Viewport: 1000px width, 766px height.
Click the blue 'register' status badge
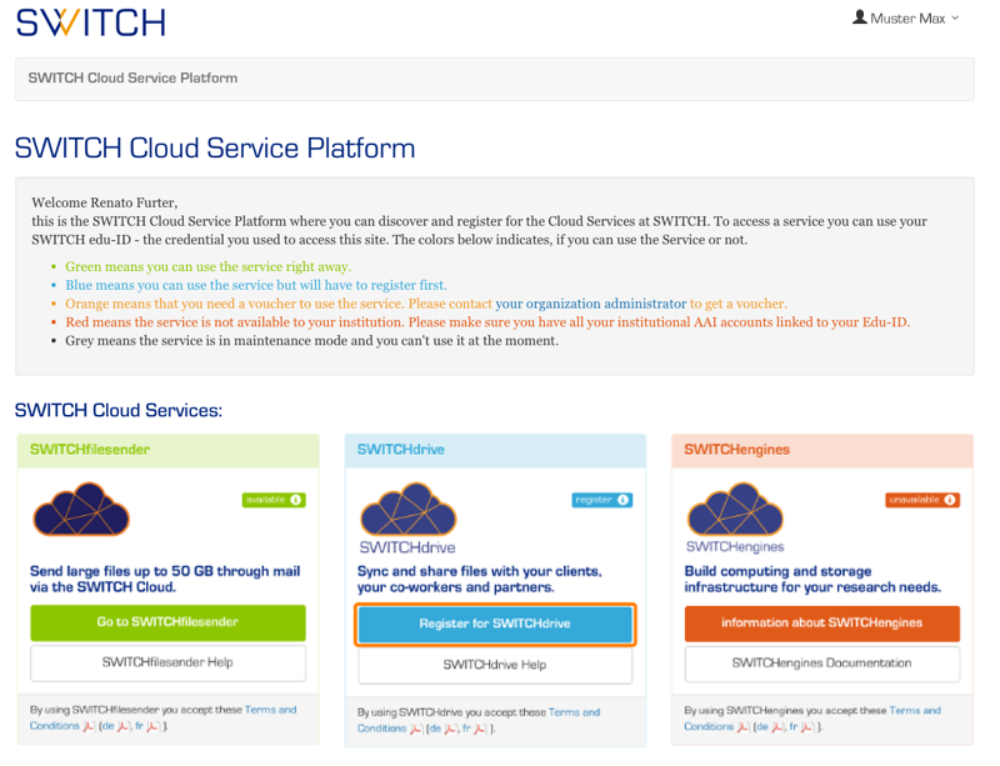602,500
